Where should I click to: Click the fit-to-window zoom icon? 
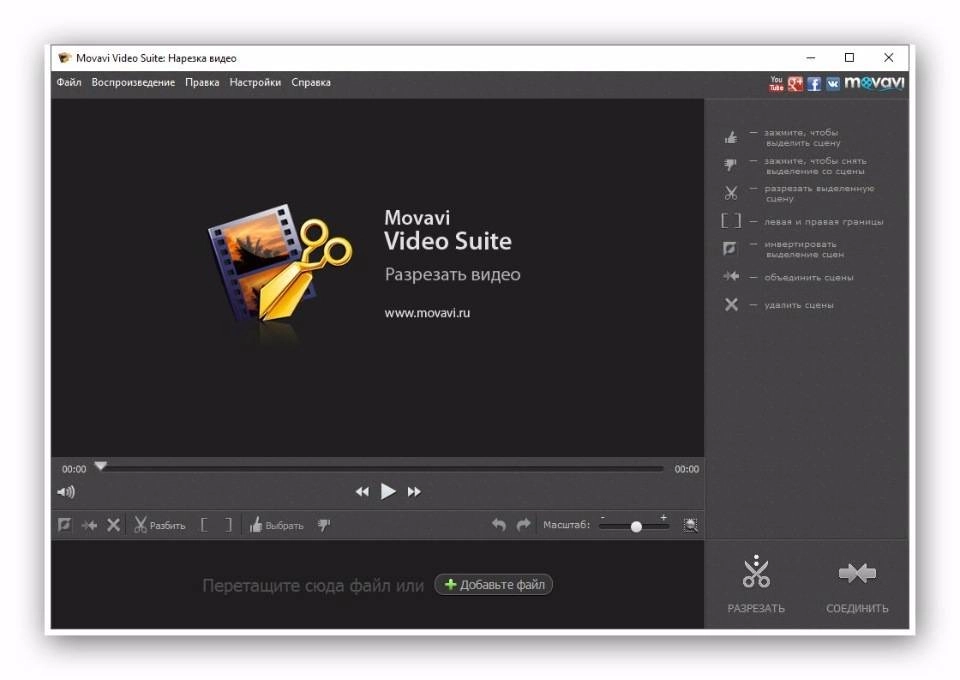690,525
